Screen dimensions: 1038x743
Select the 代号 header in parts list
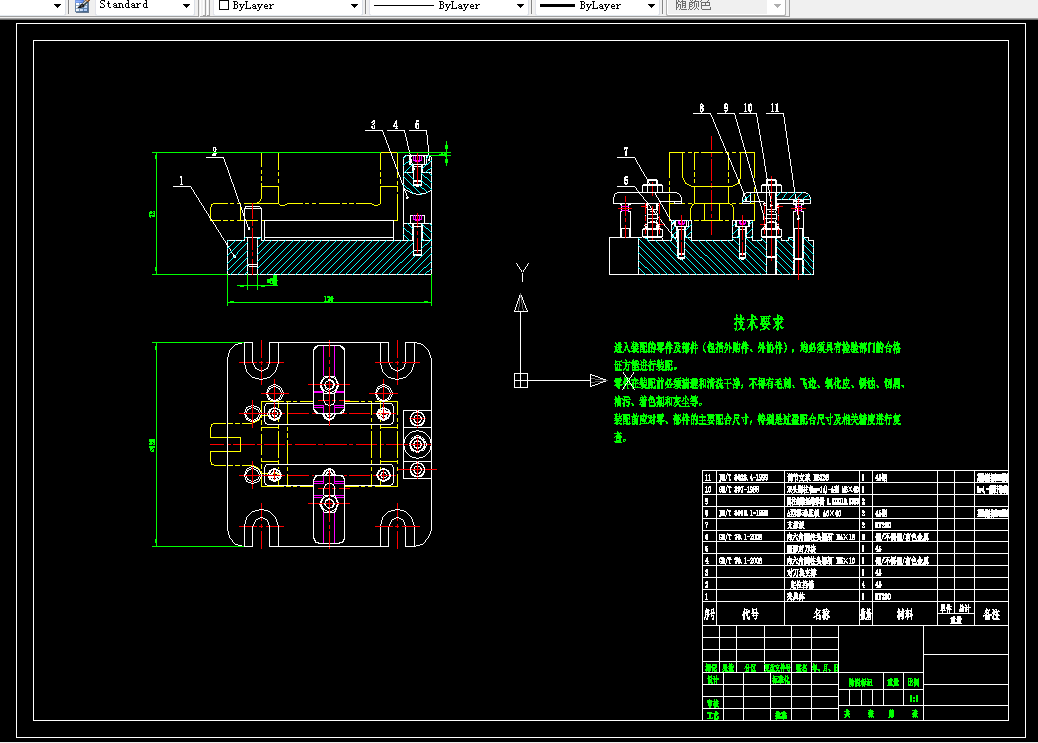(750, 614)
